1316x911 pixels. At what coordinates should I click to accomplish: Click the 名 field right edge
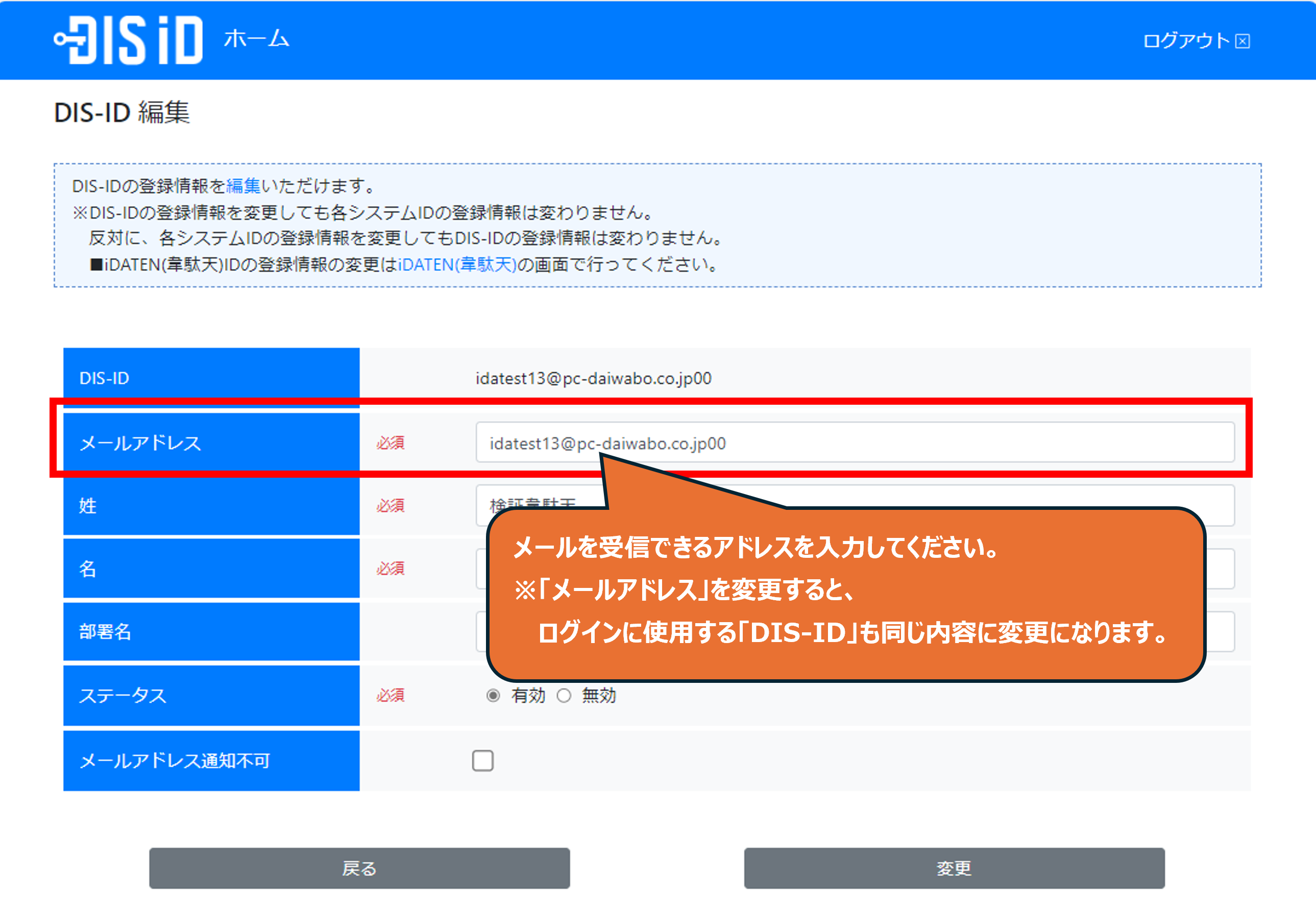click(x=1221, y=569)
